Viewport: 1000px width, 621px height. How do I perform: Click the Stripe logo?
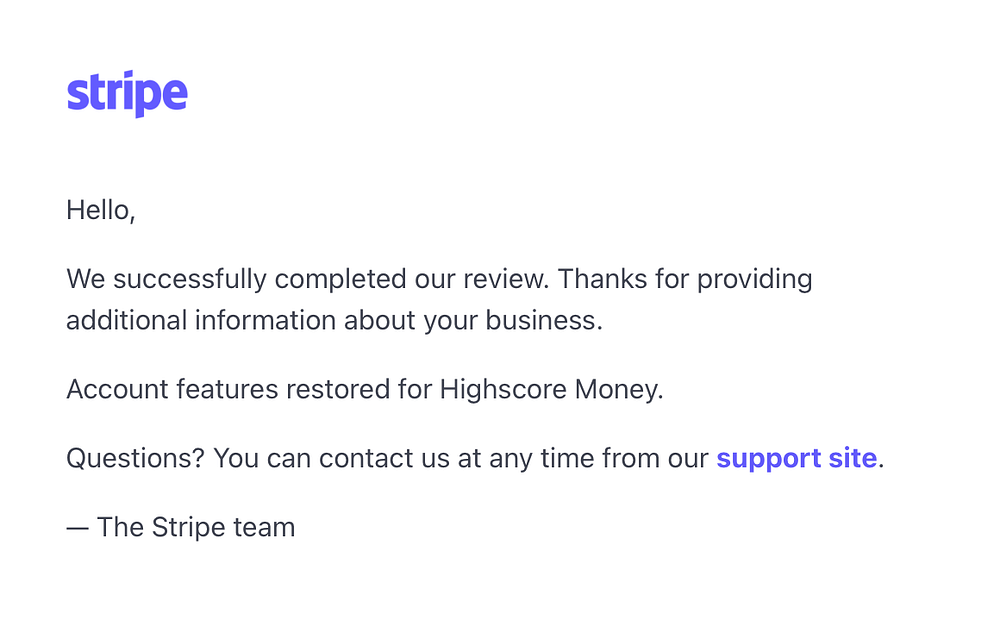(x=127, y=94)
